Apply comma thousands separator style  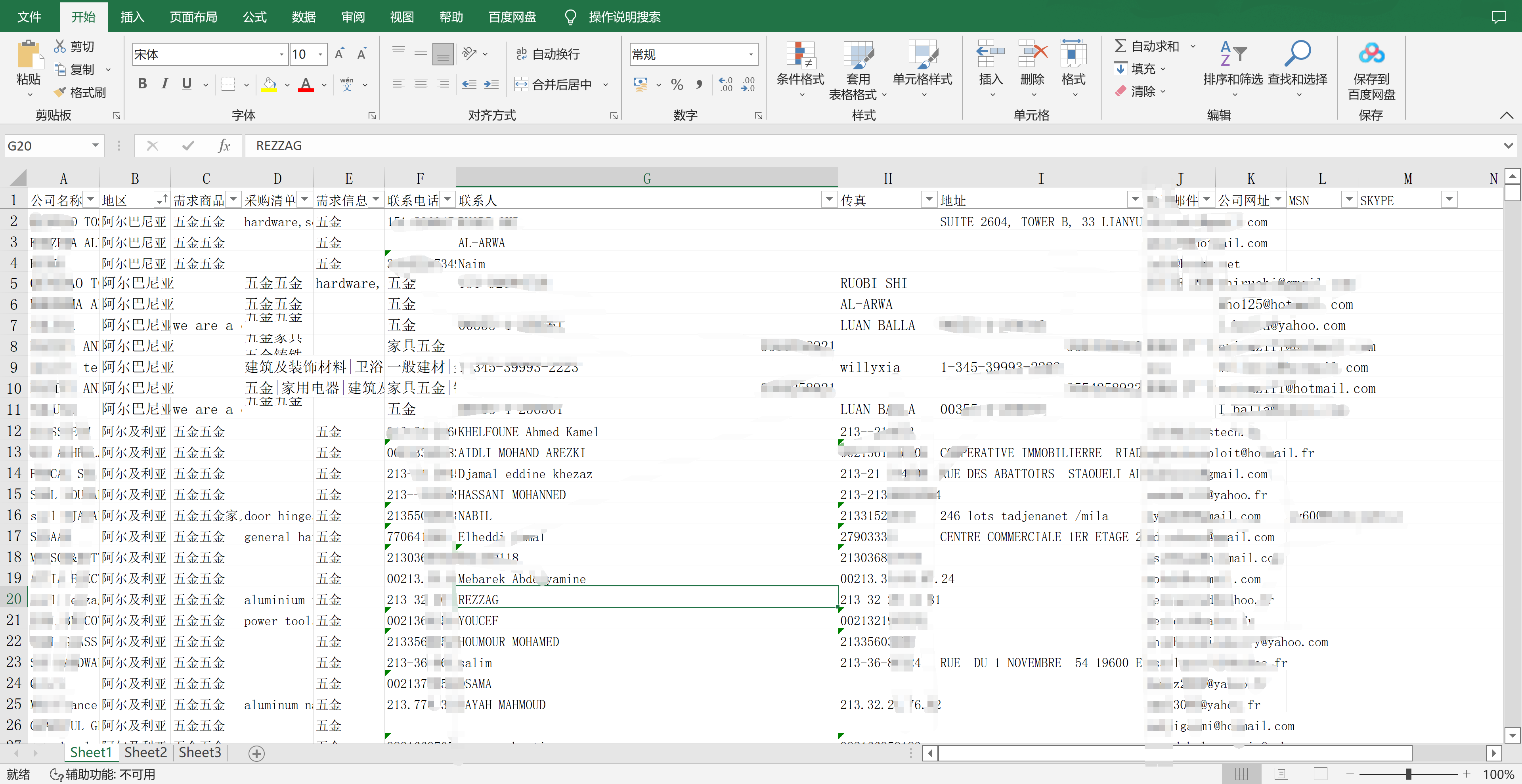pyautogui.click(x=700, y=84)
